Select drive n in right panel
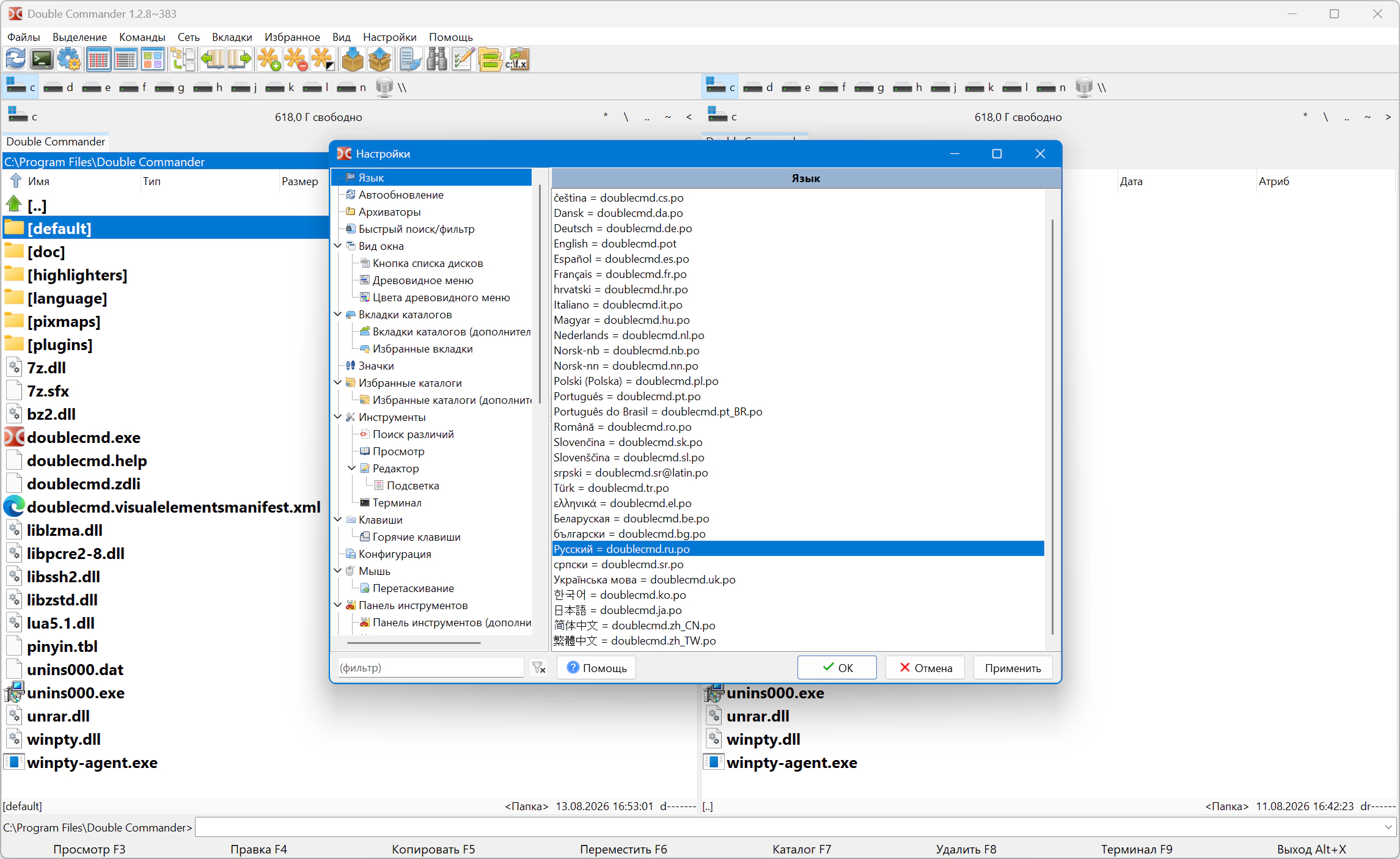The image size is (1400, 859). click(x=1052, y=87)
